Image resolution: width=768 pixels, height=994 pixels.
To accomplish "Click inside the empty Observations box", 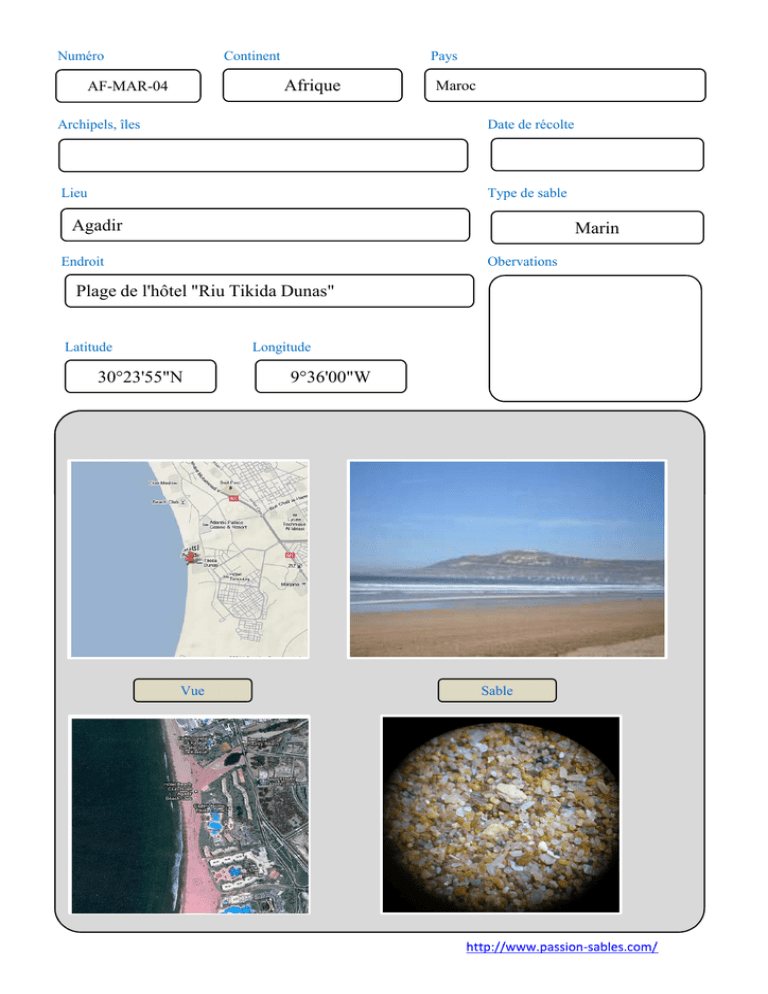I will (595, 338).
